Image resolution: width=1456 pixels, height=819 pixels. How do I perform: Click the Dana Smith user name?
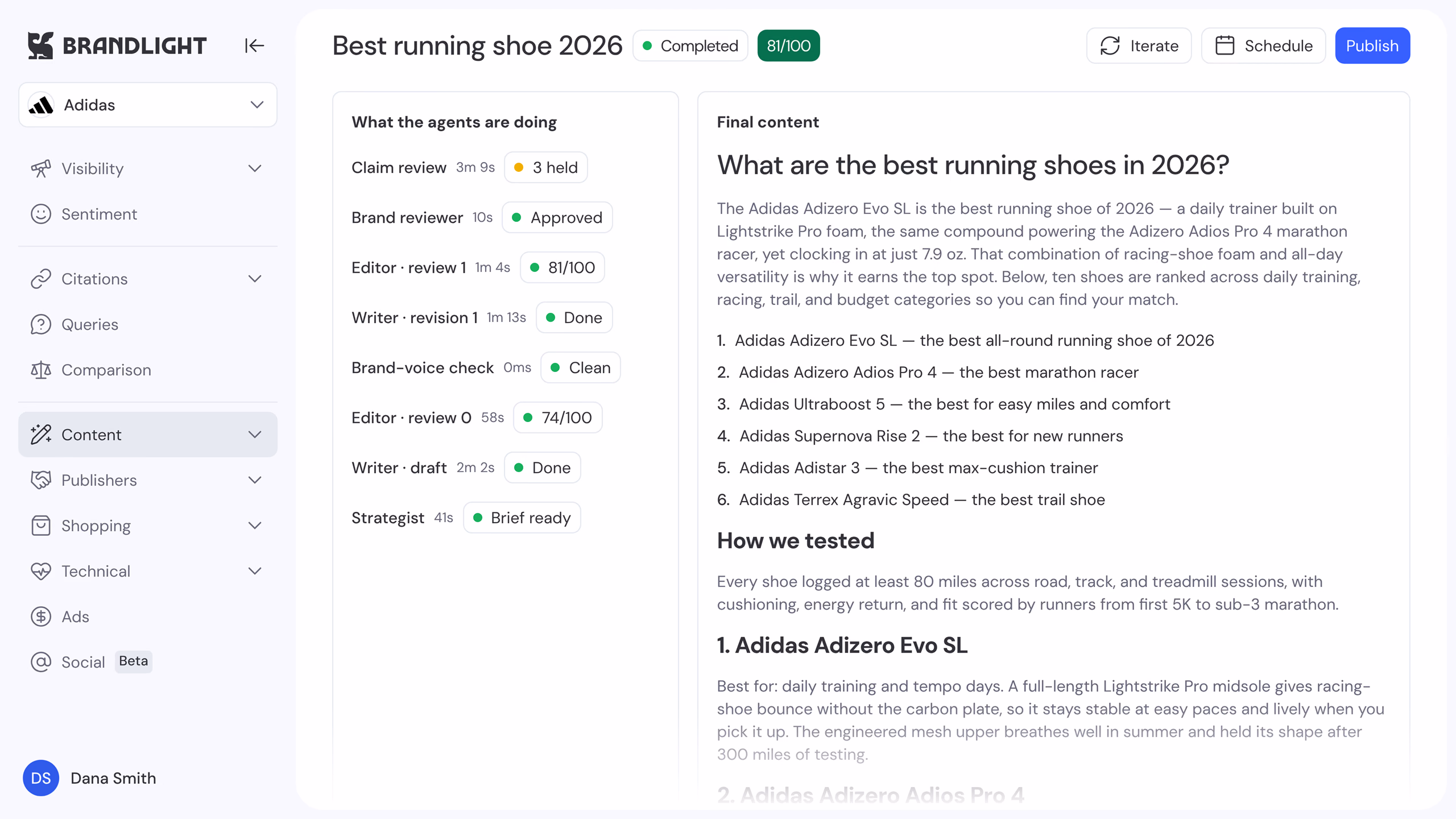click(113, 778)
